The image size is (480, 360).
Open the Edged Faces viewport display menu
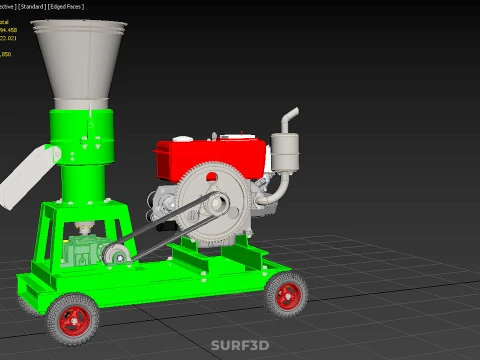click(66, 7)
